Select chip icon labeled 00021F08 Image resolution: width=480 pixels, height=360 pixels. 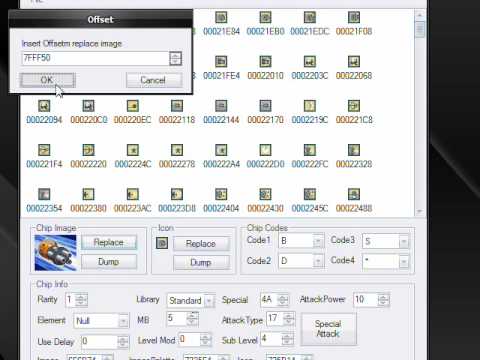354,17
